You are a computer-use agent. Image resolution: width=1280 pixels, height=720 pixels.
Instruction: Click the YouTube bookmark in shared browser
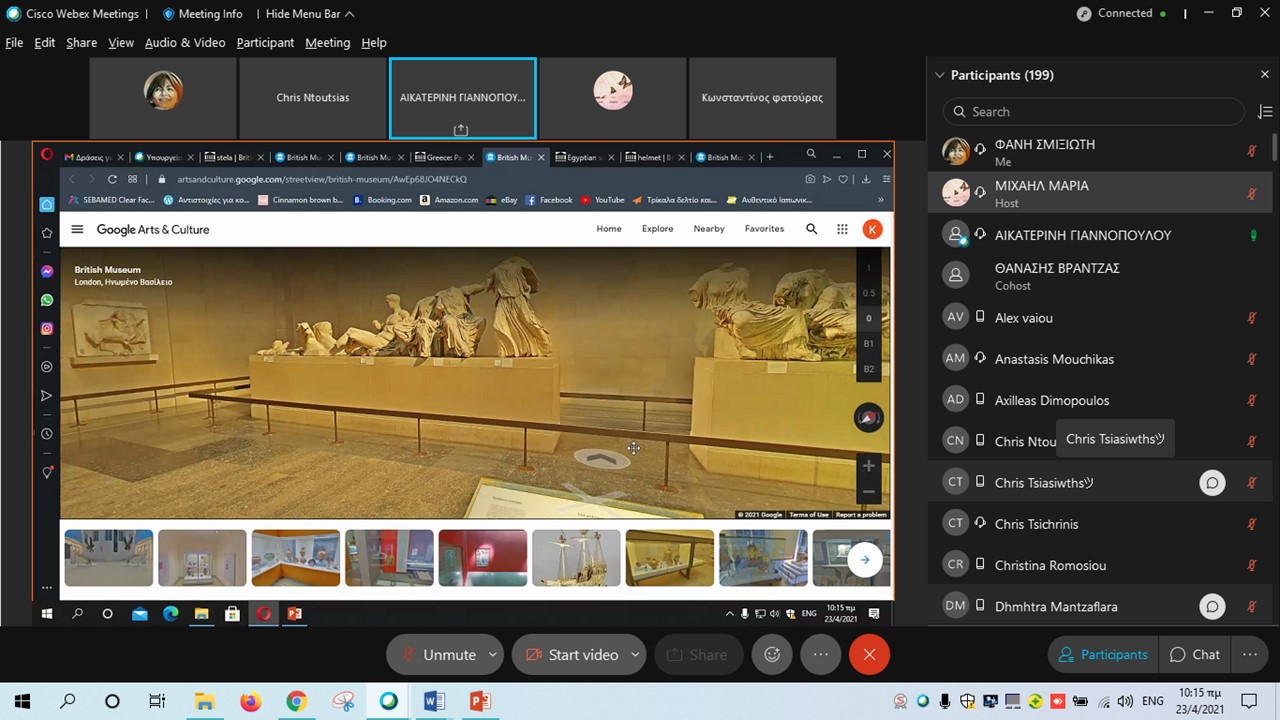[602, 200]
